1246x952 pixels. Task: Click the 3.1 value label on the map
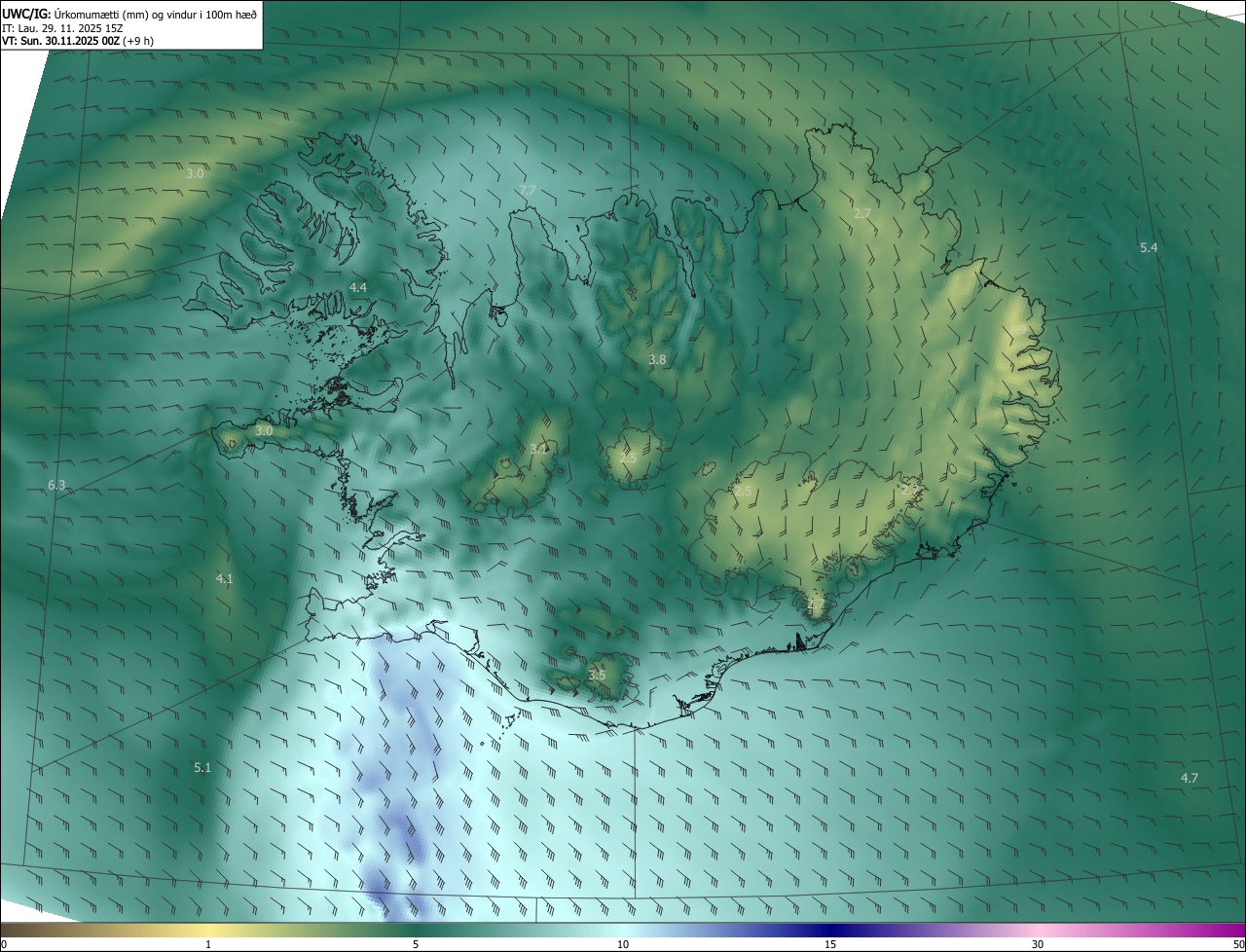[538, 449]
